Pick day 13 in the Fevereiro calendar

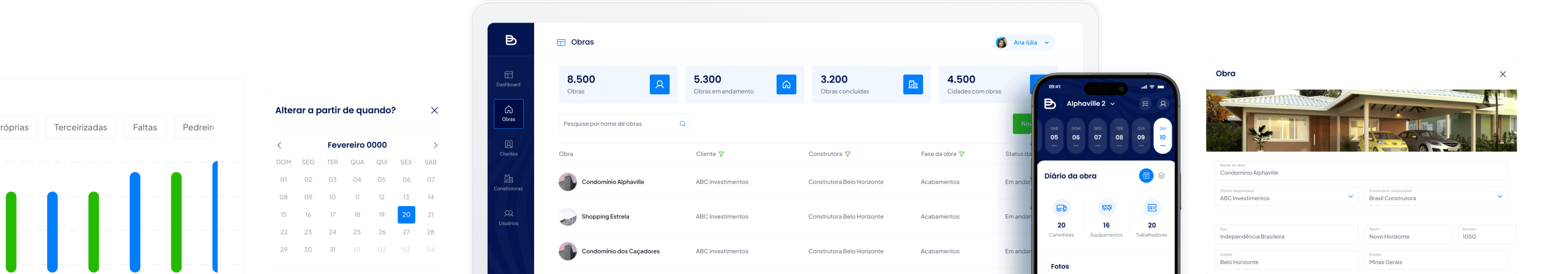coord(406,197)
